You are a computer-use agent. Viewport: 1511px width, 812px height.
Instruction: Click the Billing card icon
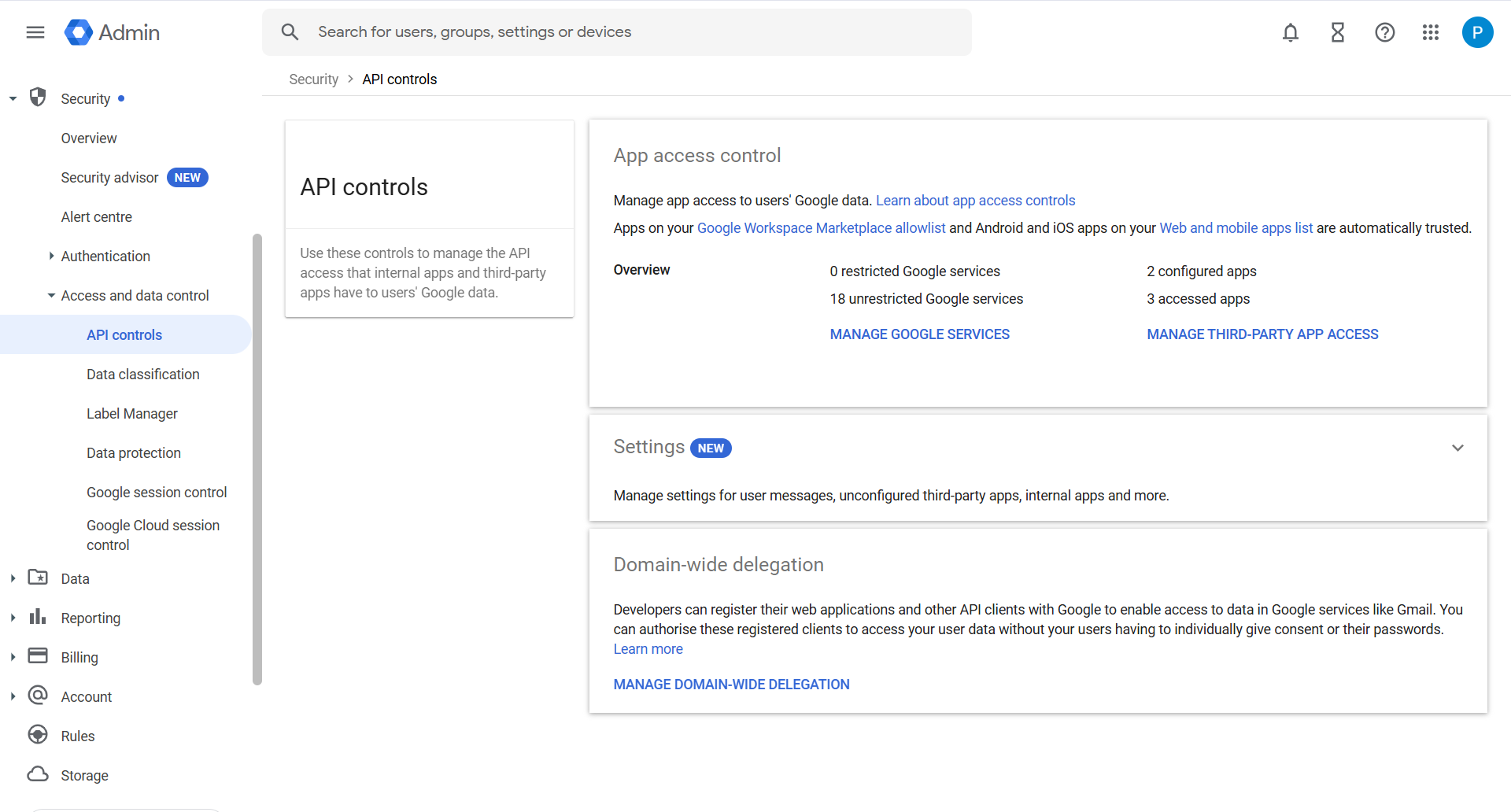click(38, 656)
